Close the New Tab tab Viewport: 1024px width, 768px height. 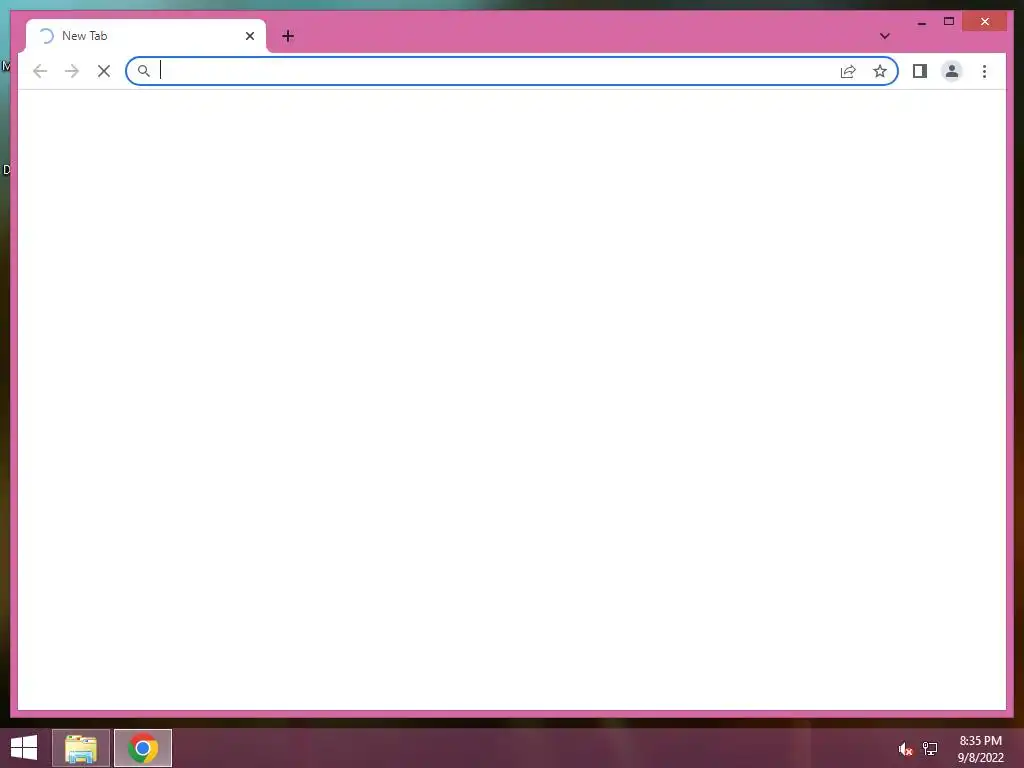(249, 36)
